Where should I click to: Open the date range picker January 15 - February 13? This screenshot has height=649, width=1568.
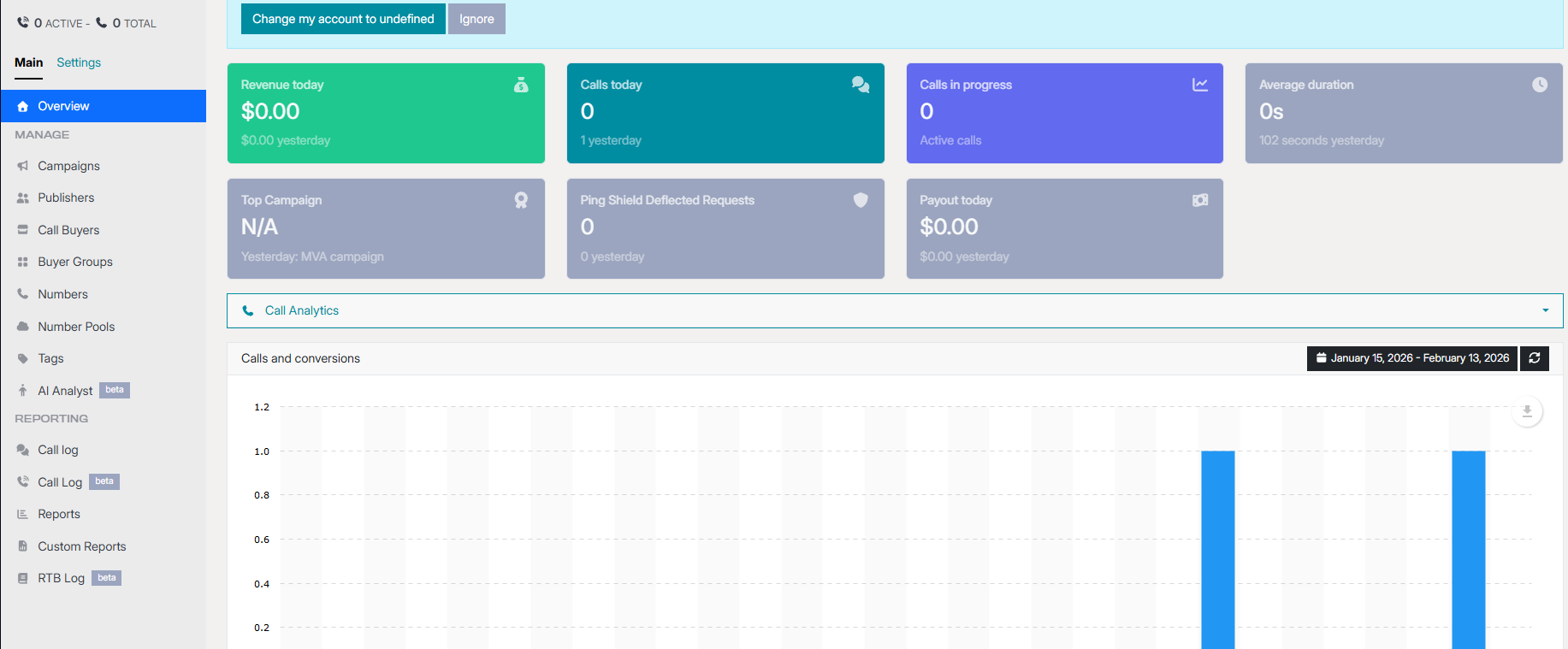pos(1412,358)
